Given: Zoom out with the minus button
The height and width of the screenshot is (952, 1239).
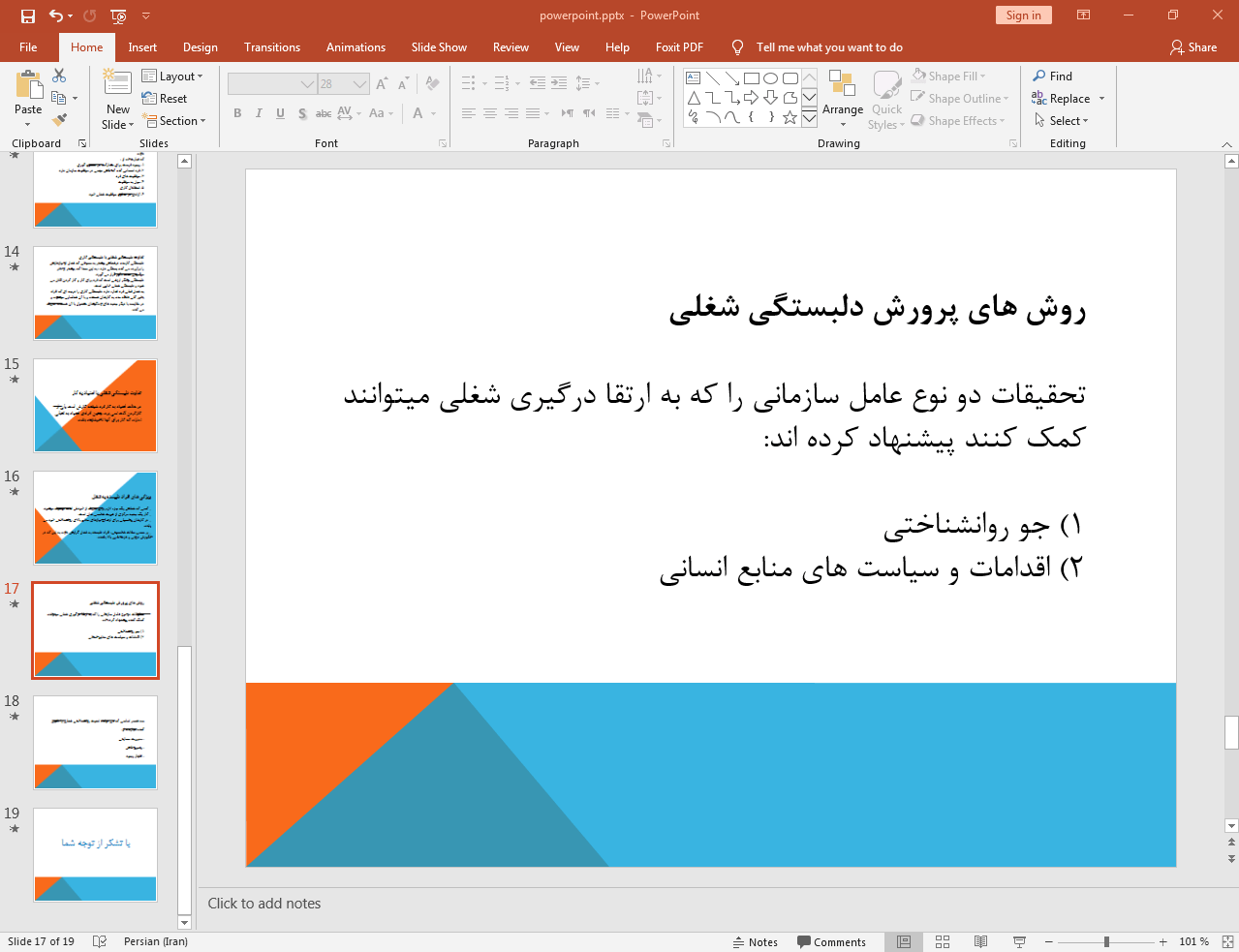Looking at the screenshot, I should click(1048, 941).
